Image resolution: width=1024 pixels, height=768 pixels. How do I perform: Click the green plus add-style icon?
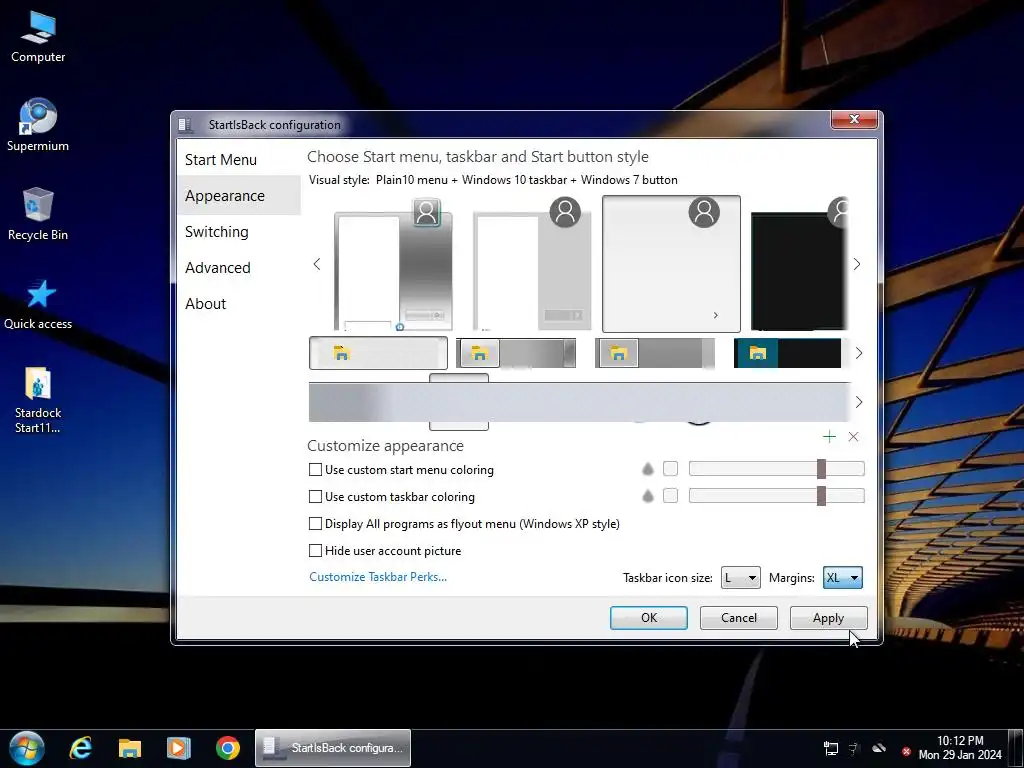[x=829, y=437]
